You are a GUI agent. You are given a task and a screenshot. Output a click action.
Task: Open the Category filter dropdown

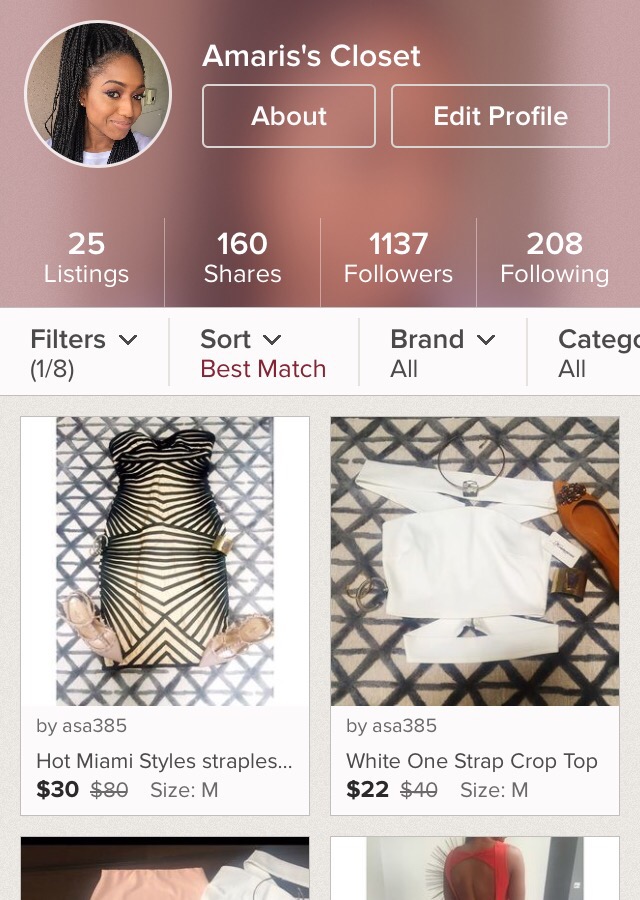click(596, 352)
